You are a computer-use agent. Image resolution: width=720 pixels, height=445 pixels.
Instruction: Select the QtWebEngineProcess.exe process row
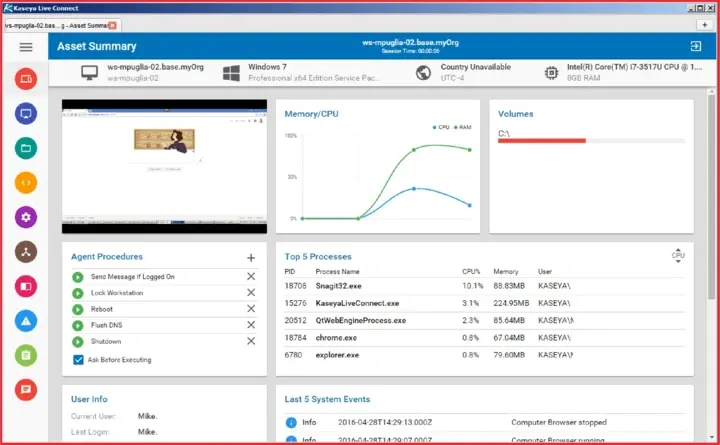coord(484,321)
